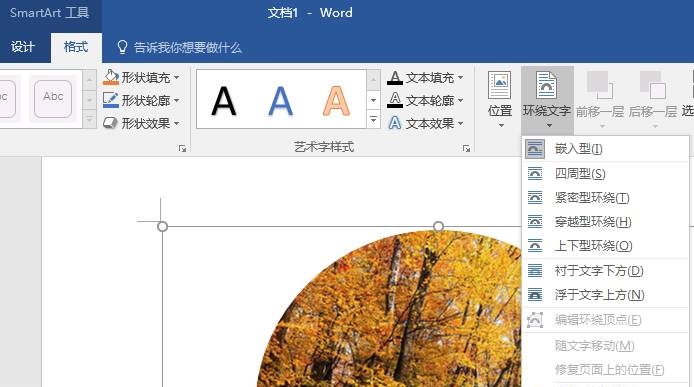Open the shape styles dialog launcher
This screenshot has height=387, width=694.
click(182, 148)
